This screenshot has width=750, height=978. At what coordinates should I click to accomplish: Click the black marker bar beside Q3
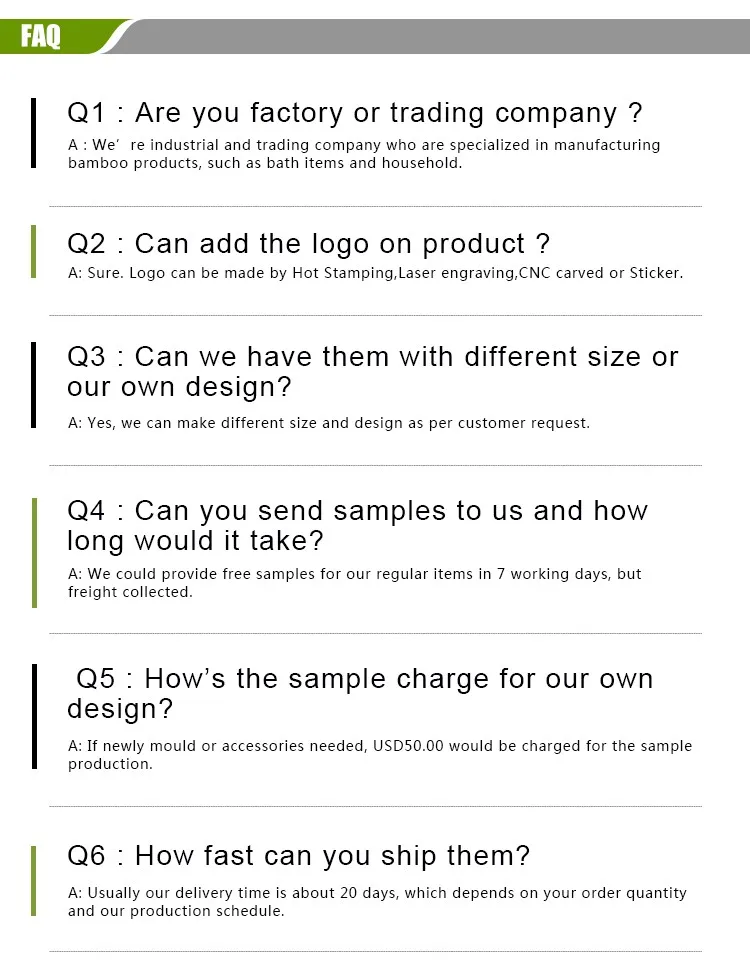coord(34,385)
